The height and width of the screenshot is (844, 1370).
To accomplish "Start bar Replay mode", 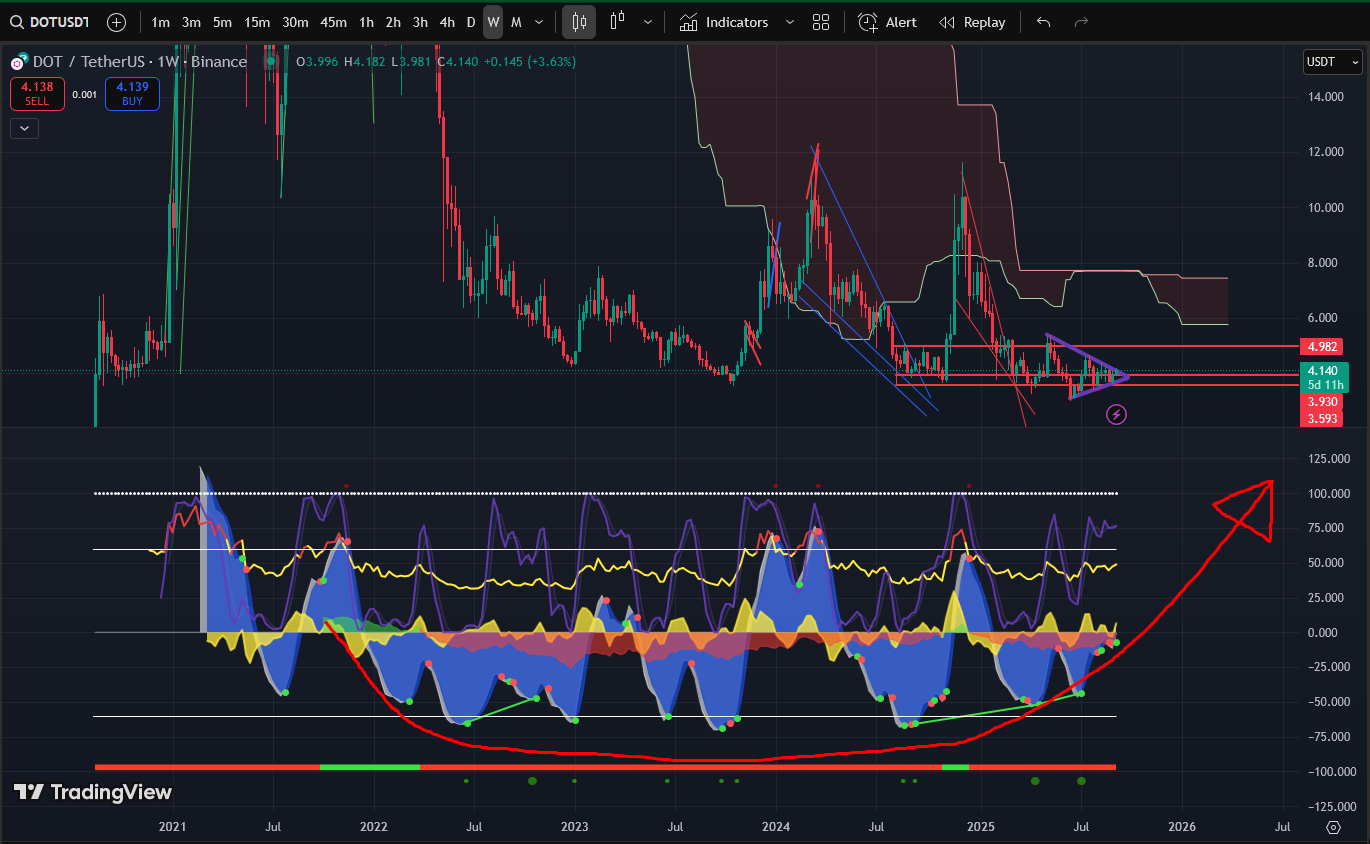I will tap(972, 22).
